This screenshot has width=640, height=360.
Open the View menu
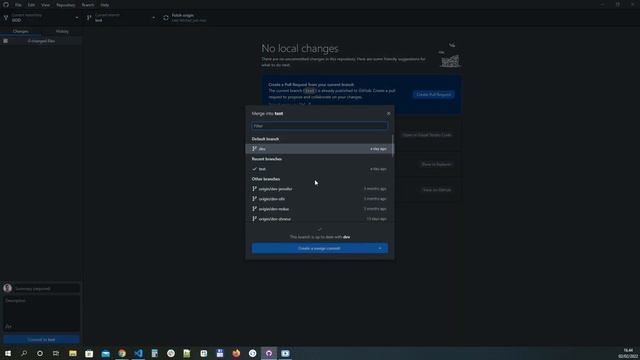(x=45, y=5)
